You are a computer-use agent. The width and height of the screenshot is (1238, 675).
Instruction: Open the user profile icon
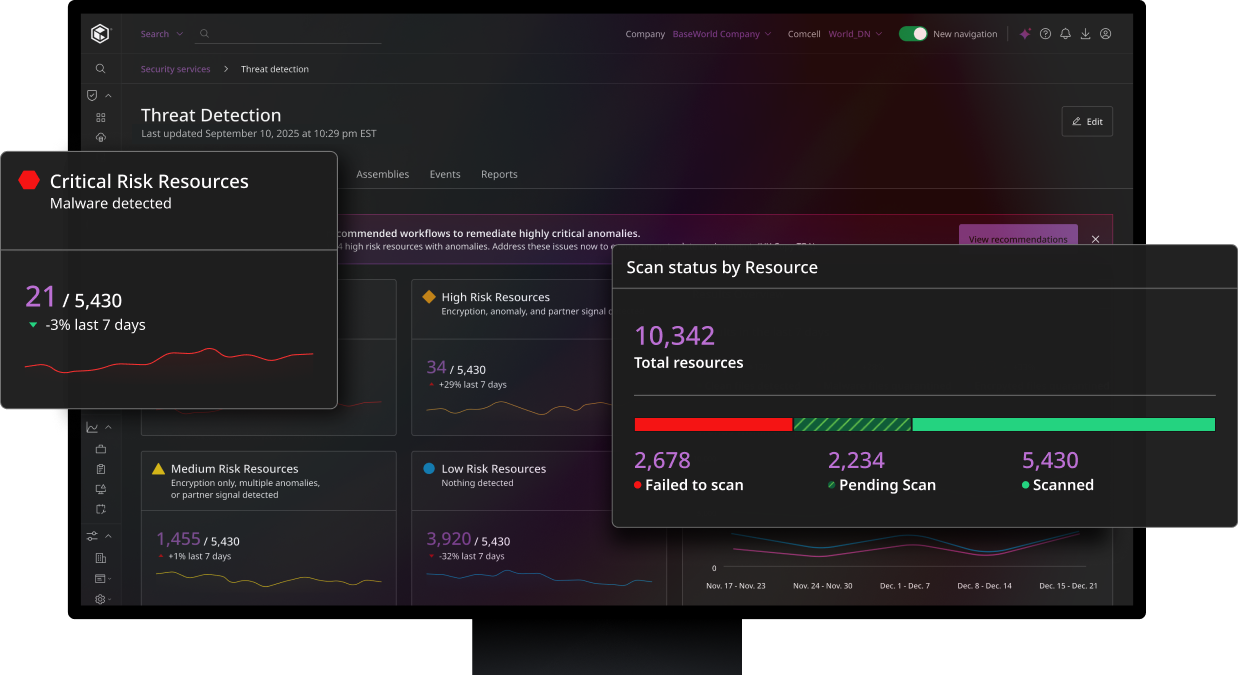tap(1105, 34)
